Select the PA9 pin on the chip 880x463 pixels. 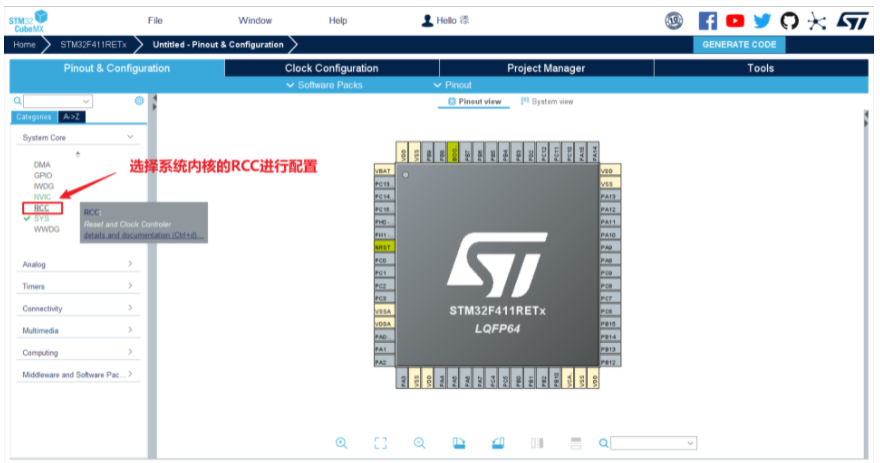pos(610,247)
